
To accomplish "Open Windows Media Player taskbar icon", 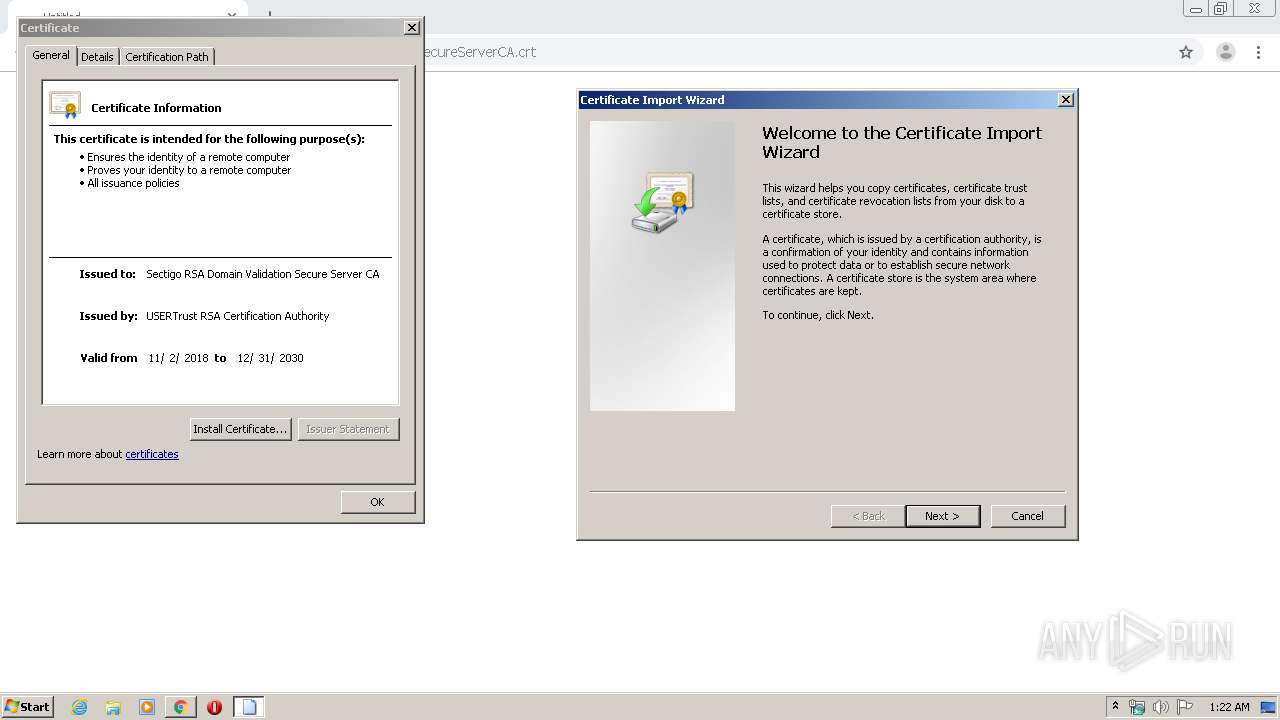I will coord(147,707).
